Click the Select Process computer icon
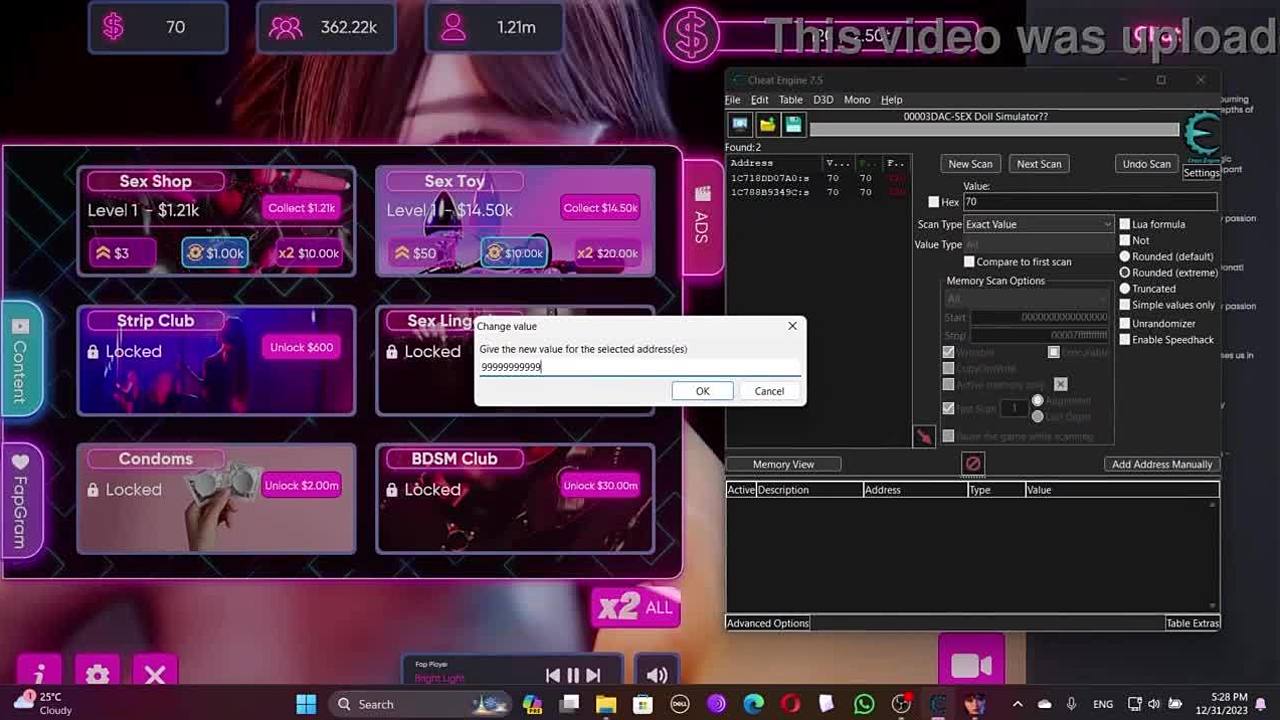The width and height of the screenshot is (1280, 720). [x=740, y=124]
